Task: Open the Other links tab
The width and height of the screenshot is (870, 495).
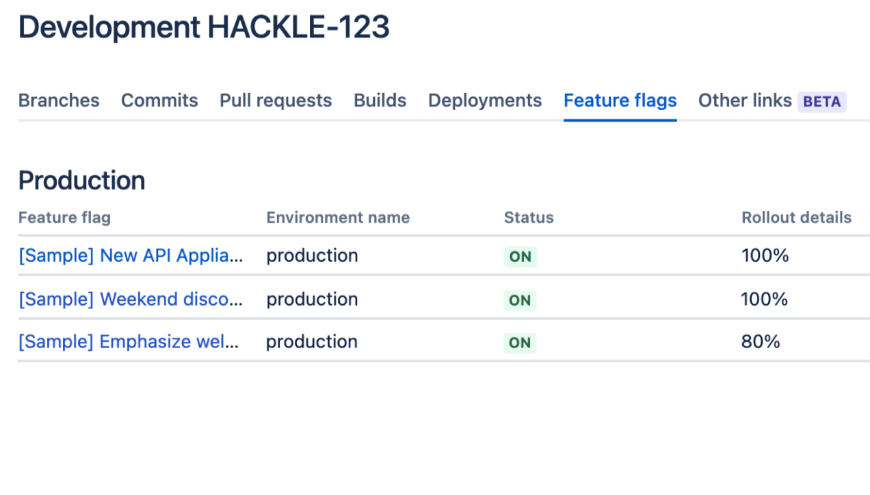Action: 745,100
